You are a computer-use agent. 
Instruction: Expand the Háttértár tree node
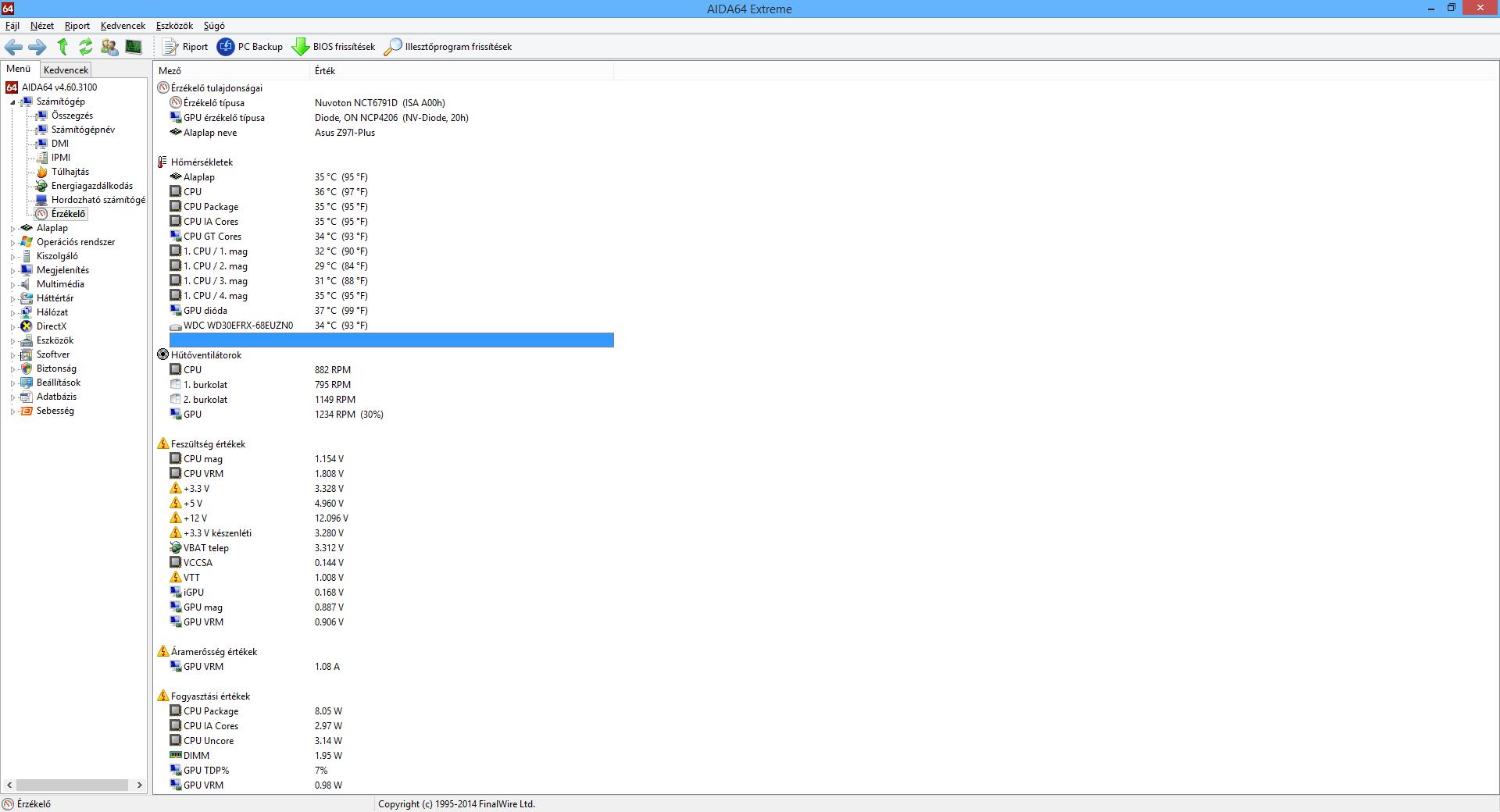pos(13,299)
